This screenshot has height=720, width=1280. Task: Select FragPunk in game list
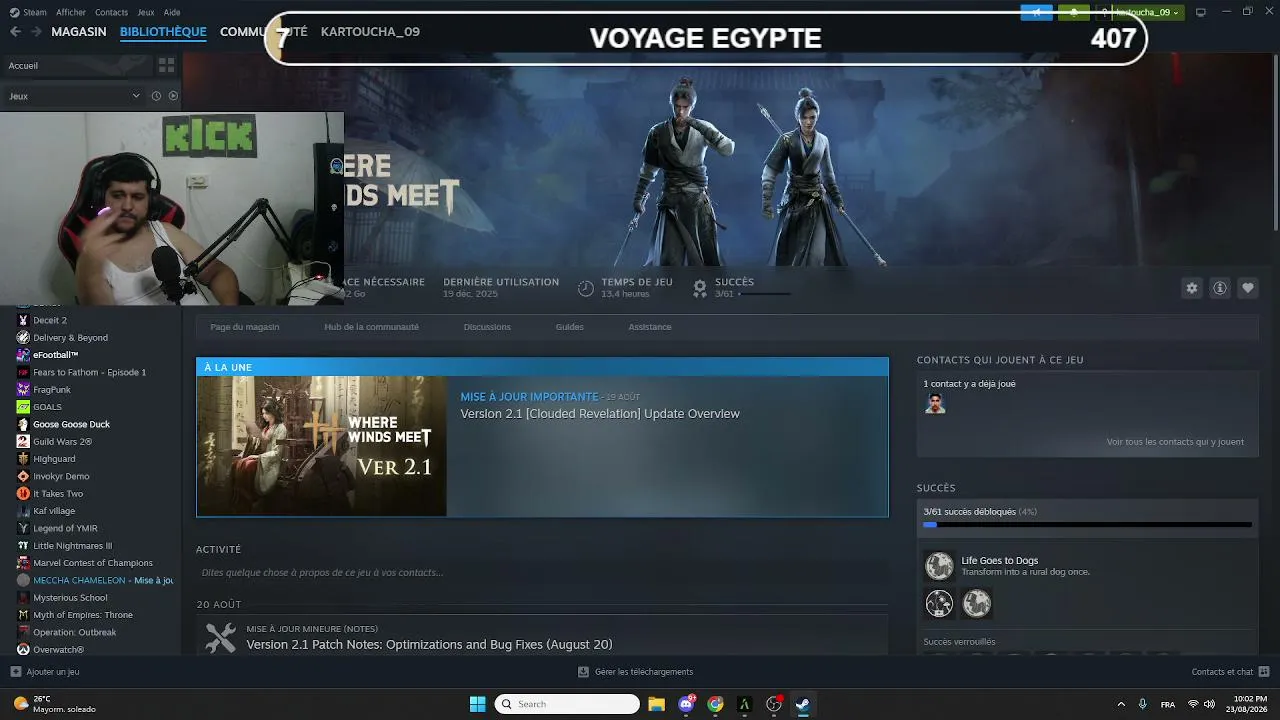tap(52, 390)
